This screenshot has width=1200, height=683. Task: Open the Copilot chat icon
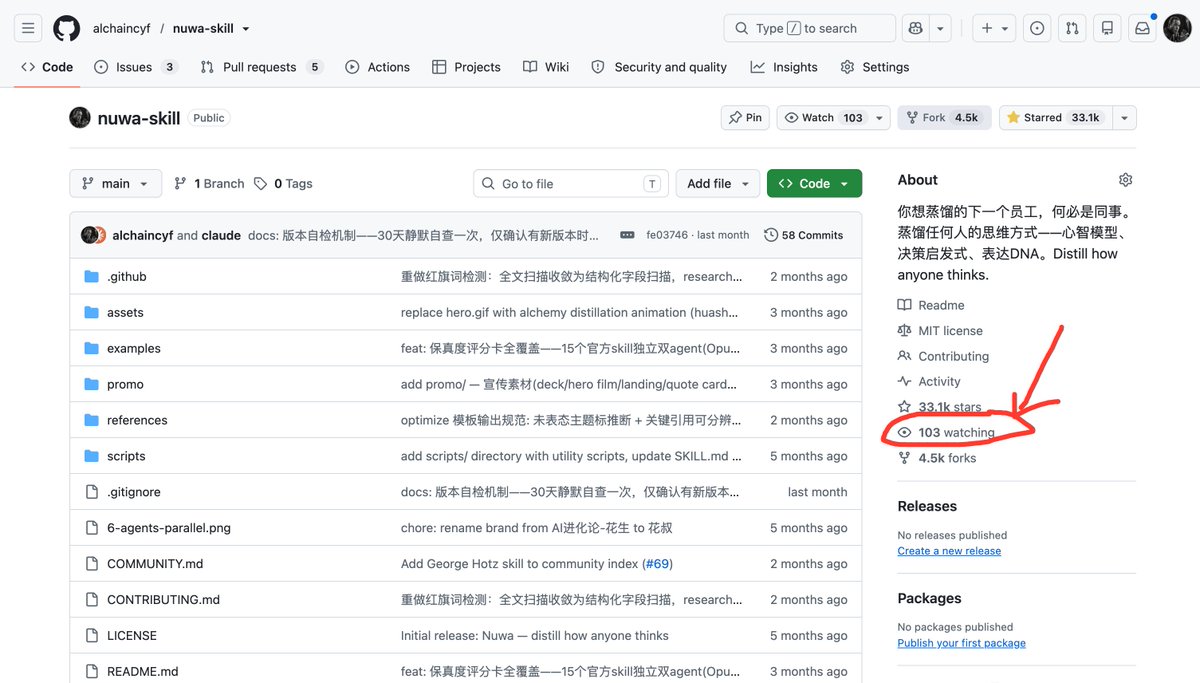[915, 28]
